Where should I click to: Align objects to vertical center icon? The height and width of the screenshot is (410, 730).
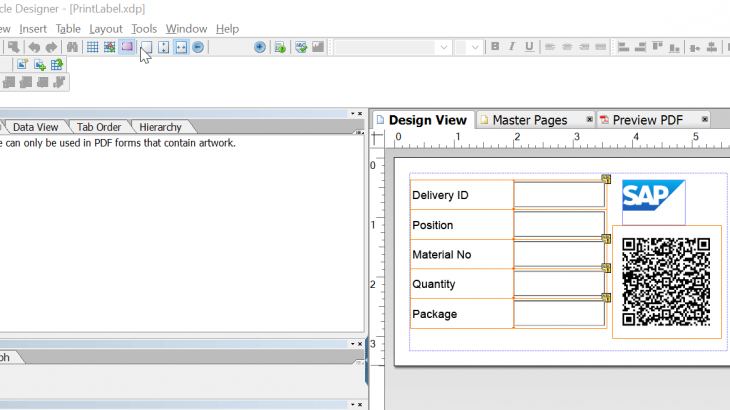pos(695,47)
